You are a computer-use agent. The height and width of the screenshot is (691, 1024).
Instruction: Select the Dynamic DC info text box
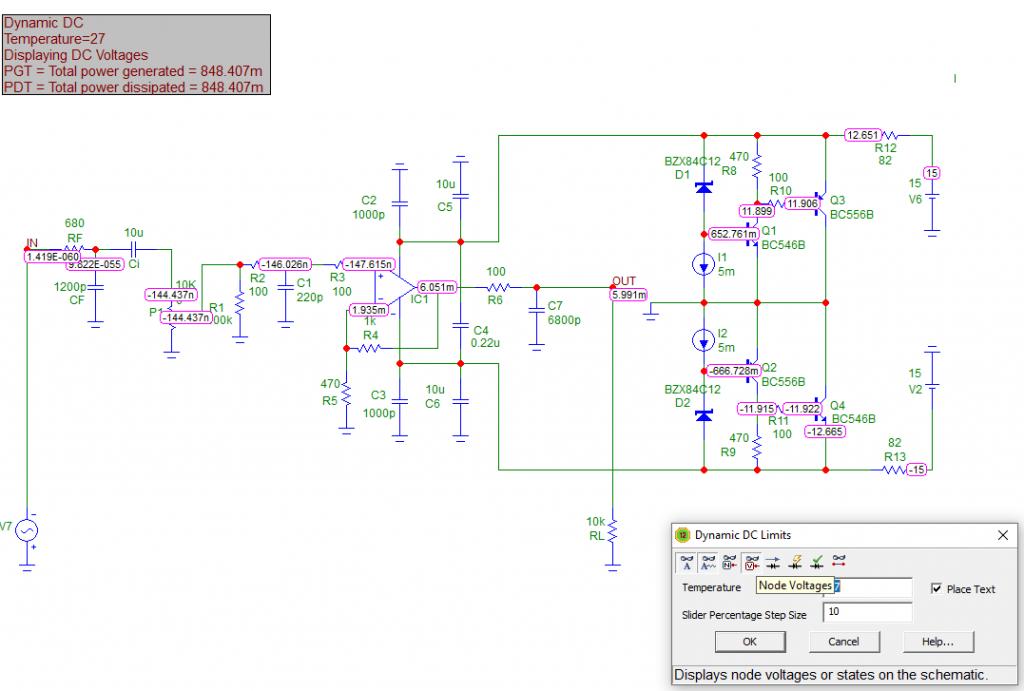pos(136,55)
